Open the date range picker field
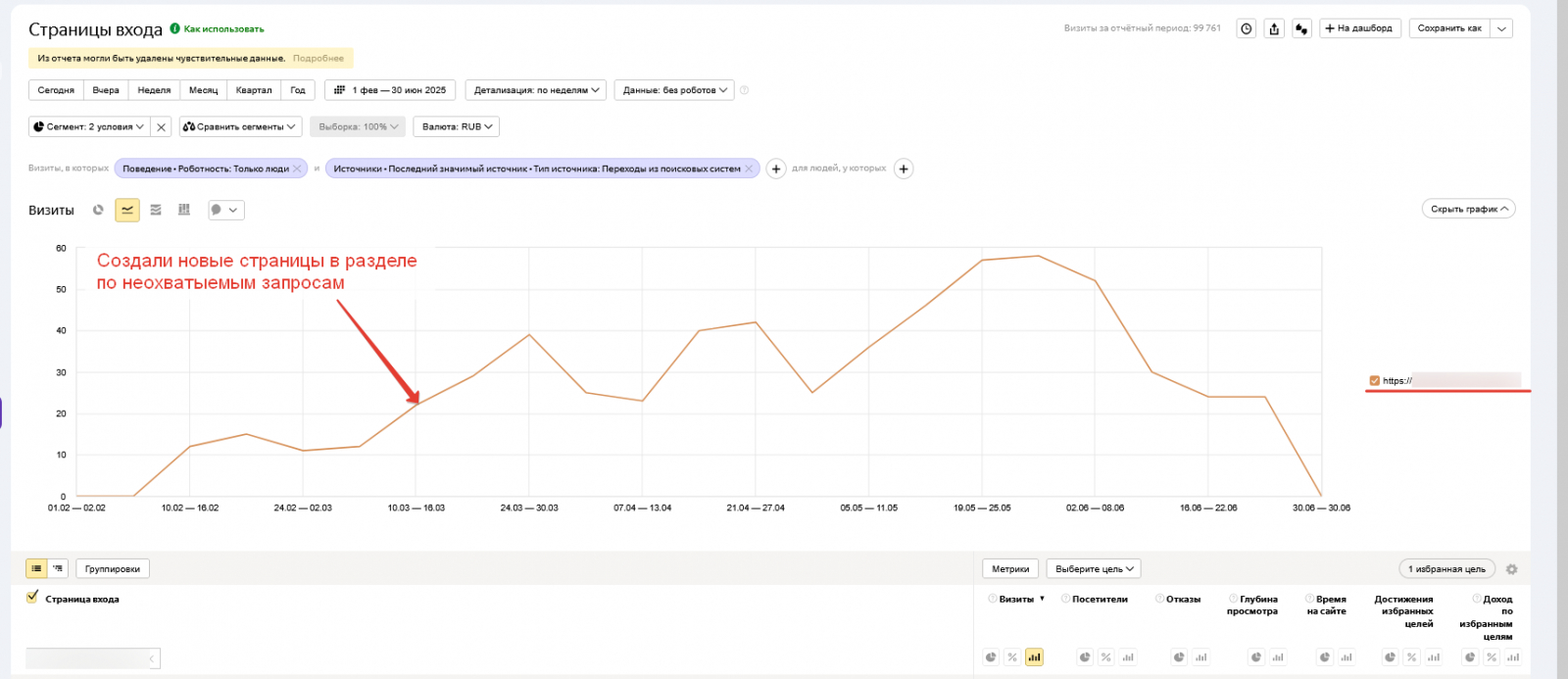Viewport: 1568px width, 679px height. [x=390, y=90]
